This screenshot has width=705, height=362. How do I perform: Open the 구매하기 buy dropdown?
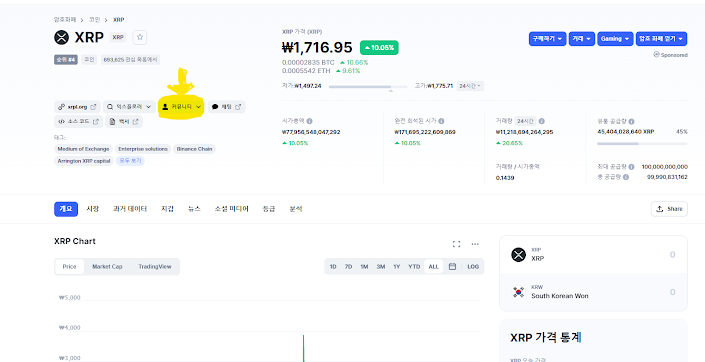[x=547, y=39]
